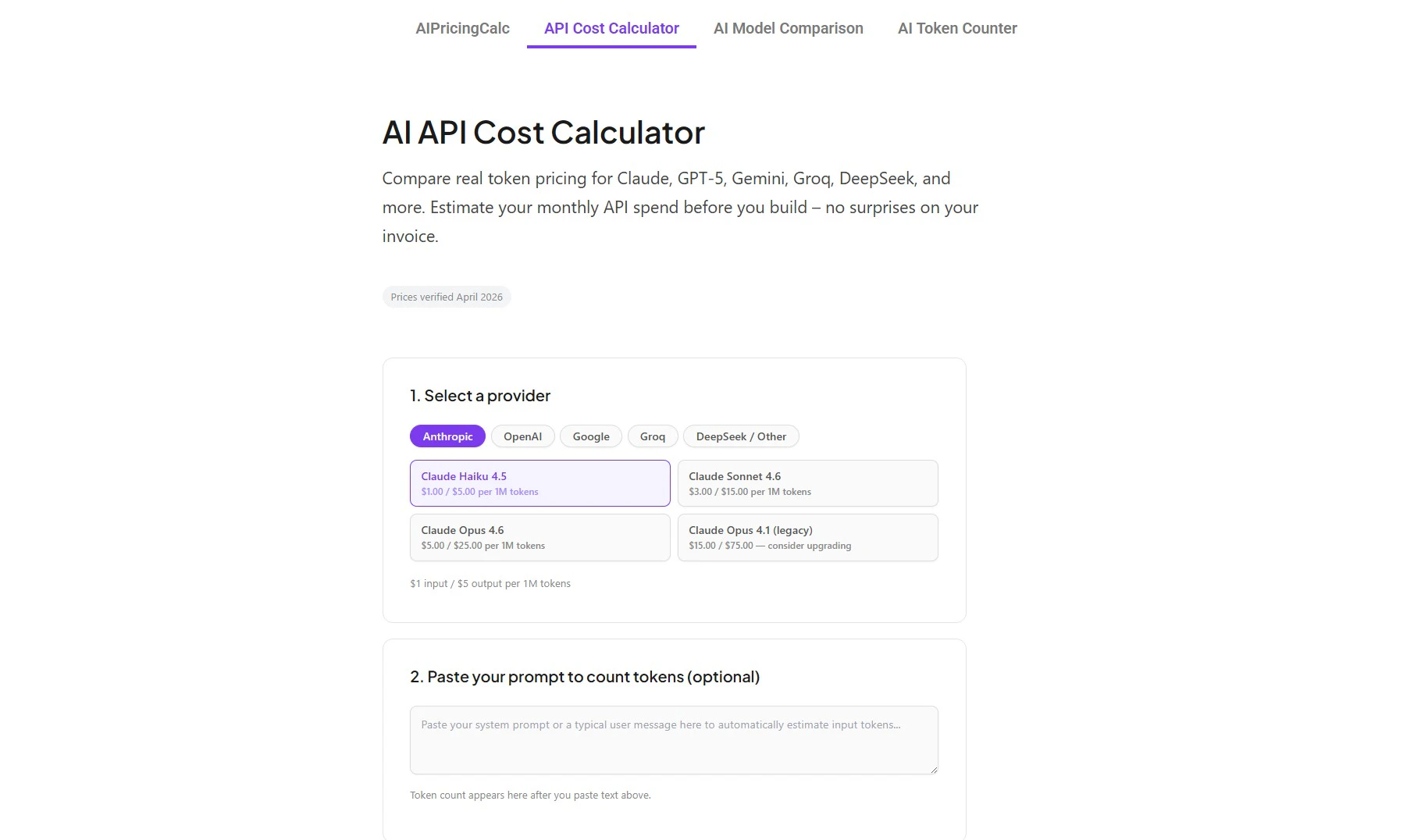Choose the DeepSeek / Other provider
This screenshot has height=840, width=1428.
pos(740,436)
